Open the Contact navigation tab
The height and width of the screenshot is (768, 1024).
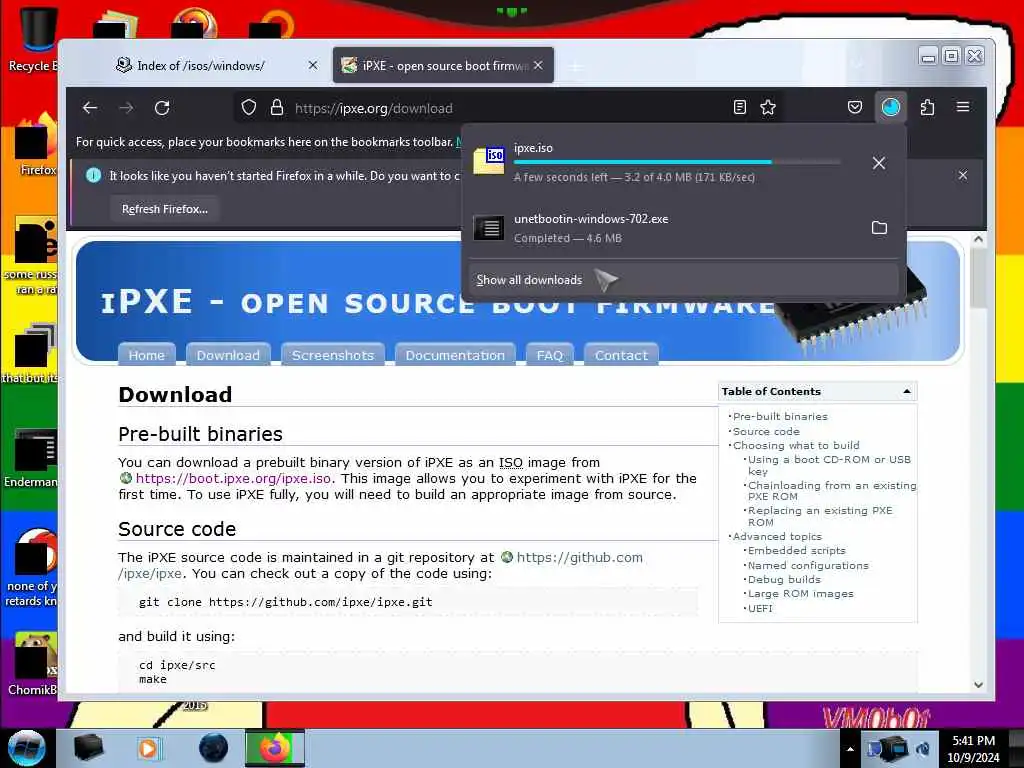[621, 355]
